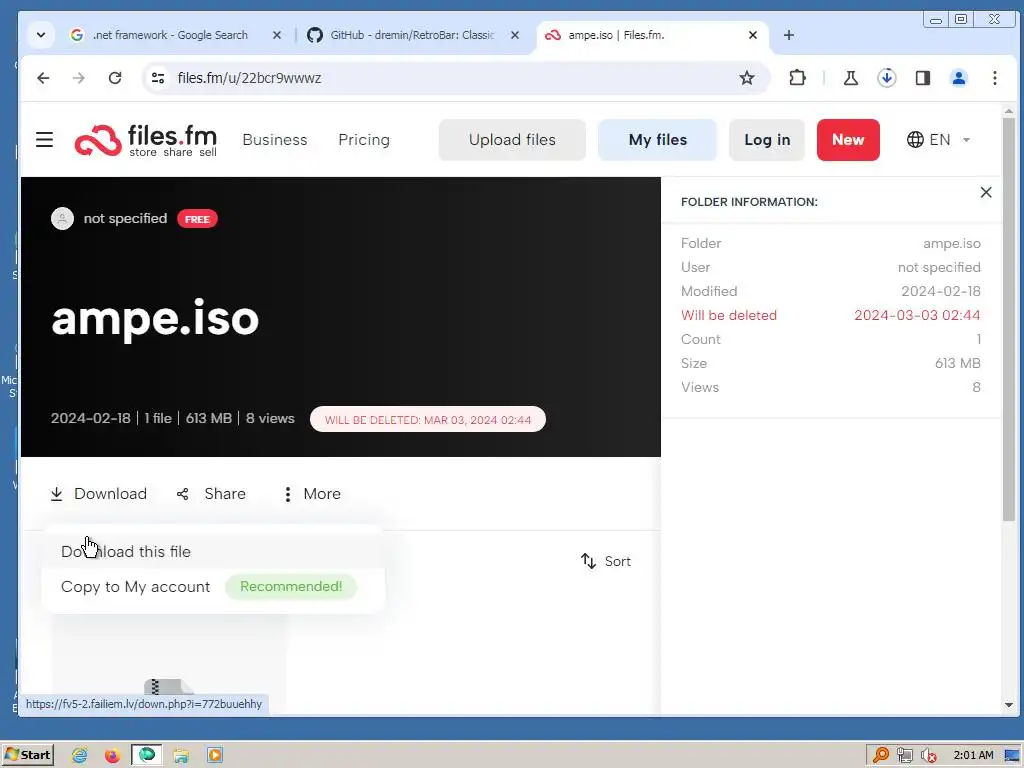The width and height of the screenshot is (1024, 768).
Task: Click the address bar URL
Action: point(249,78)
